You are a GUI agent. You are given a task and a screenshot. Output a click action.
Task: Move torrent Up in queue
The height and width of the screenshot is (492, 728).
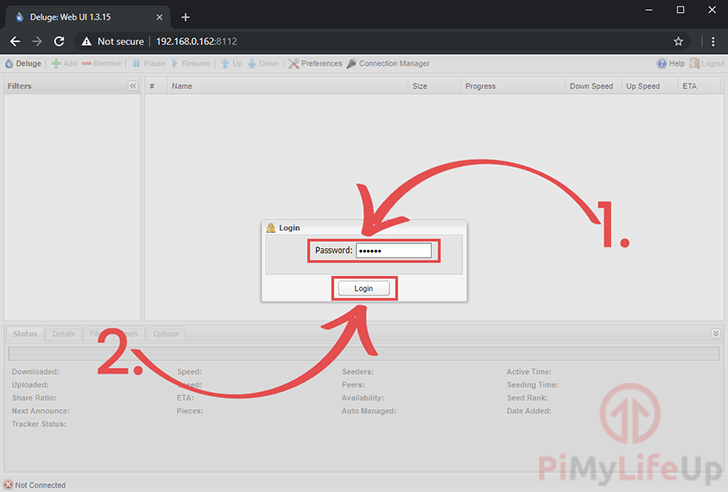pos(231,64)
